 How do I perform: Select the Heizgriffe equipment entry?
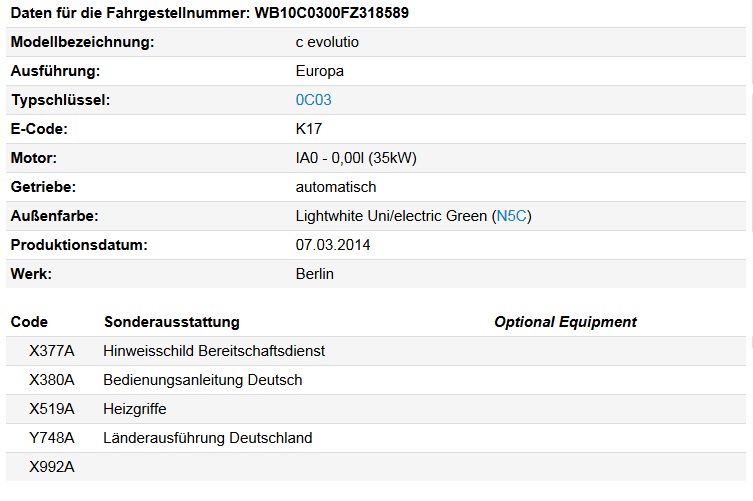pos(135,409)
